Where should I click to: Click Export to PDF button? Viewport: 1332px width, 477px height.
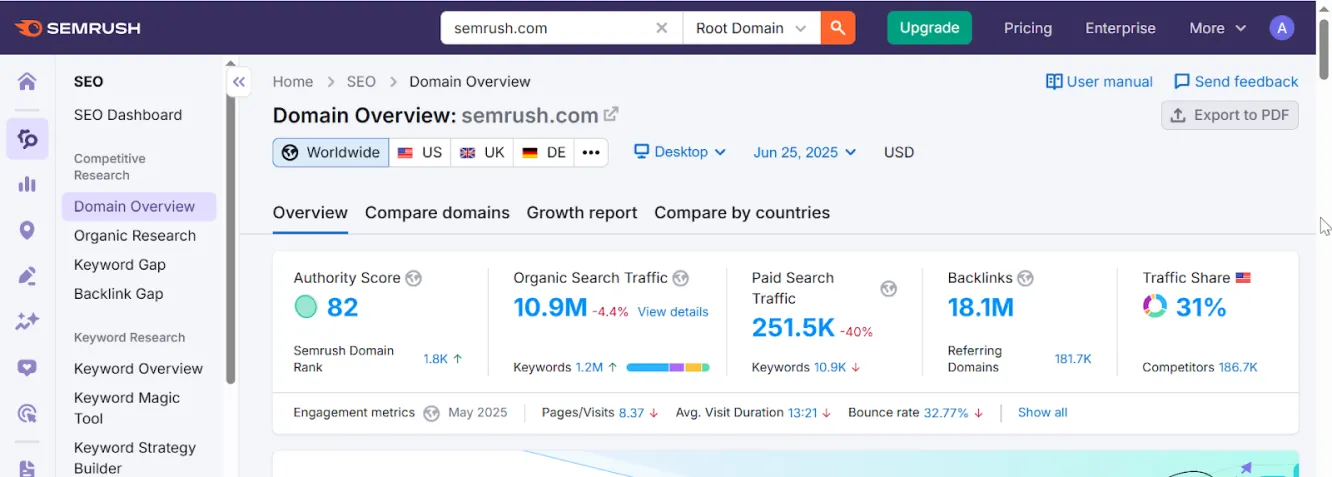click(x=1230, y=115)
